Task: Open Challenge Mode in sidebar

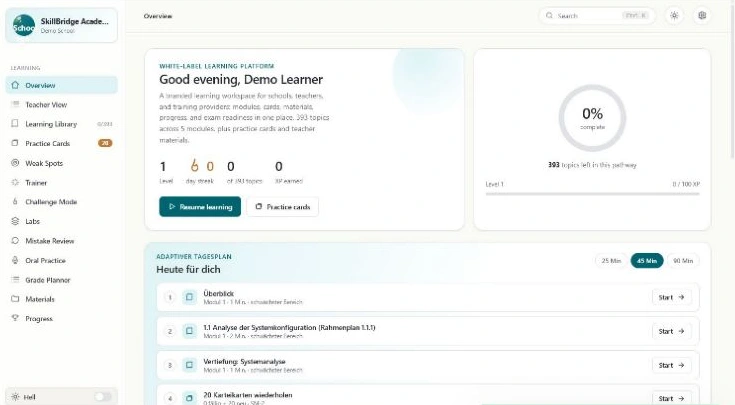Action: click(61, 202)
